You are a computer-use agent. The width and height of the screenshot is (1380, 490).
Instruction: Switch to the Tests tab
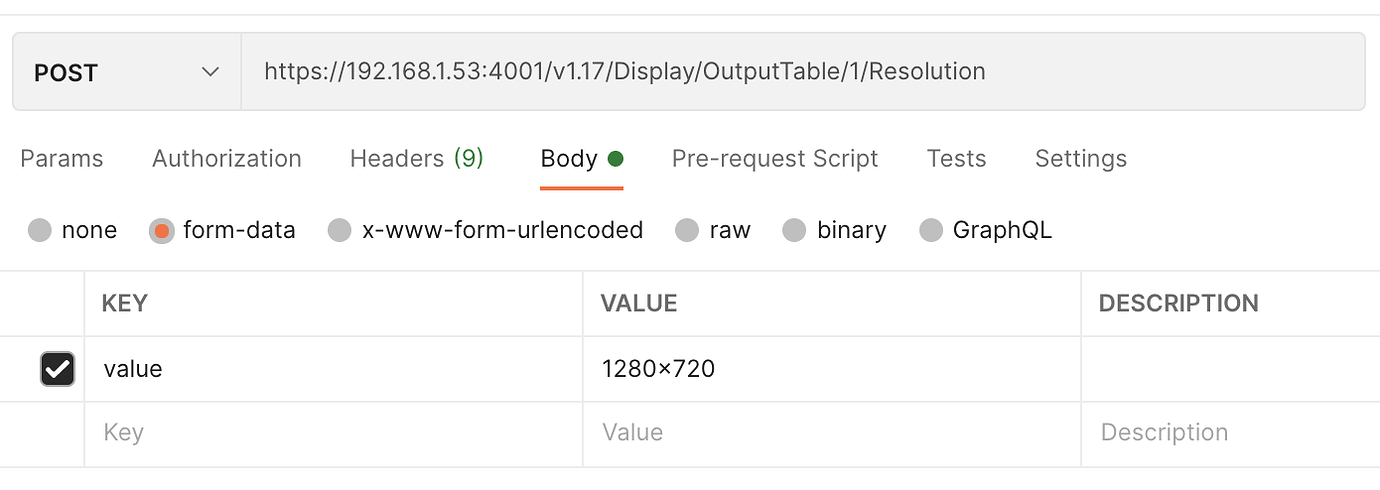pyautogui.click(x=956, y=159)
